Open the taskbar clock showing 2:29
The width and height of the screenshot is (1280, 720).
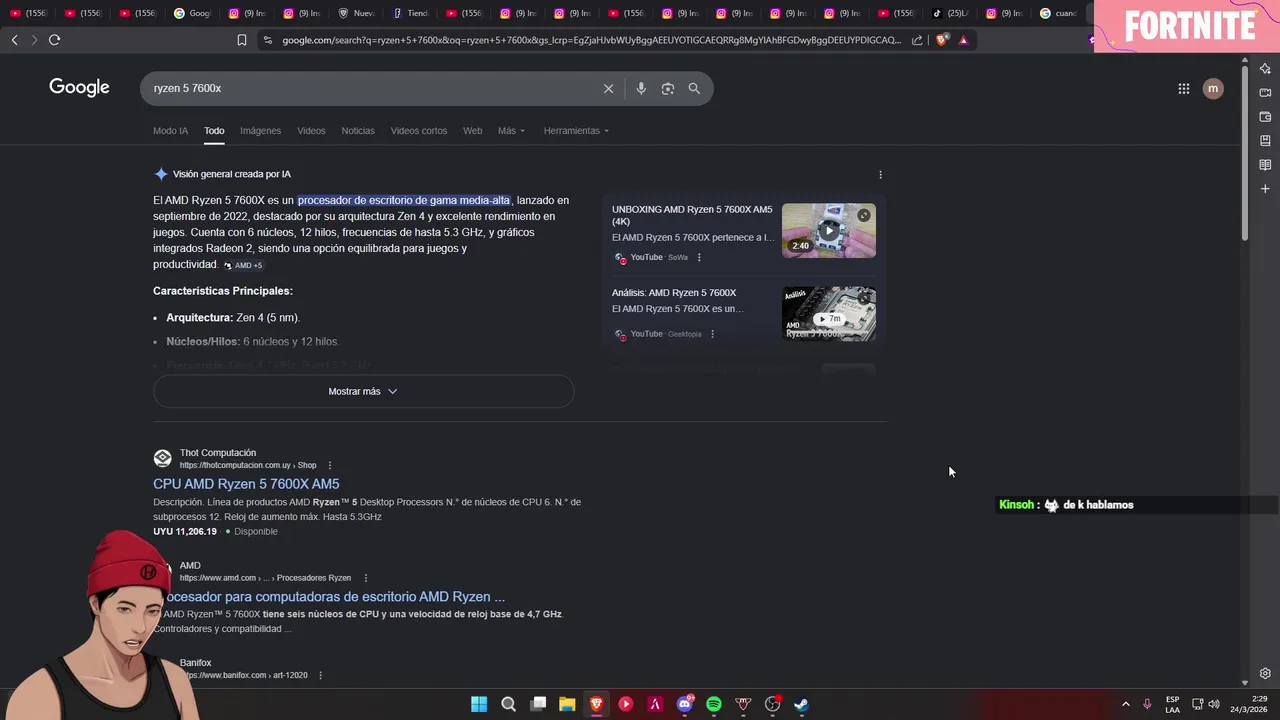point(1250,704)
